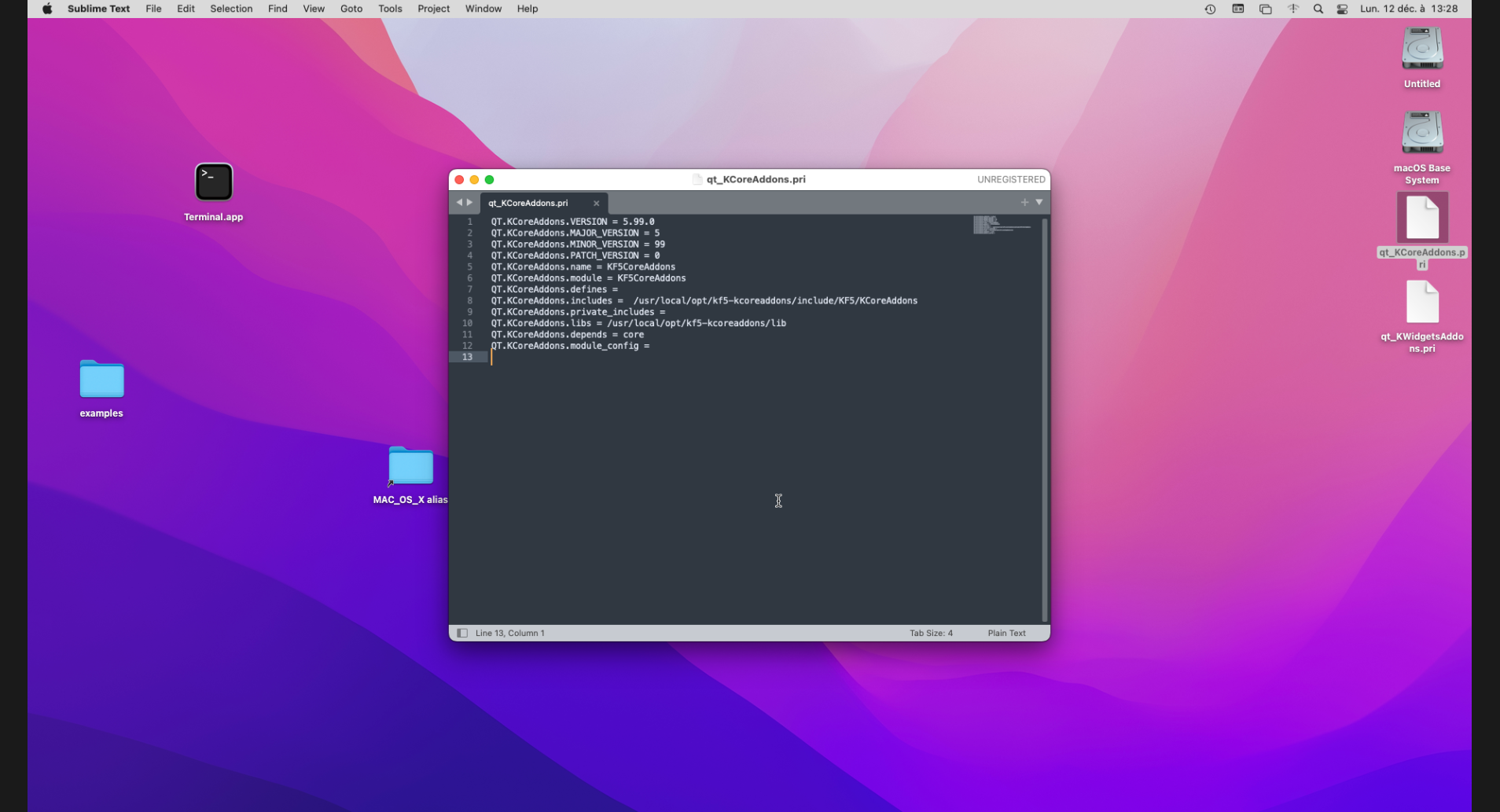Select the macOS Base System disk

click(x=1422, y=132)
